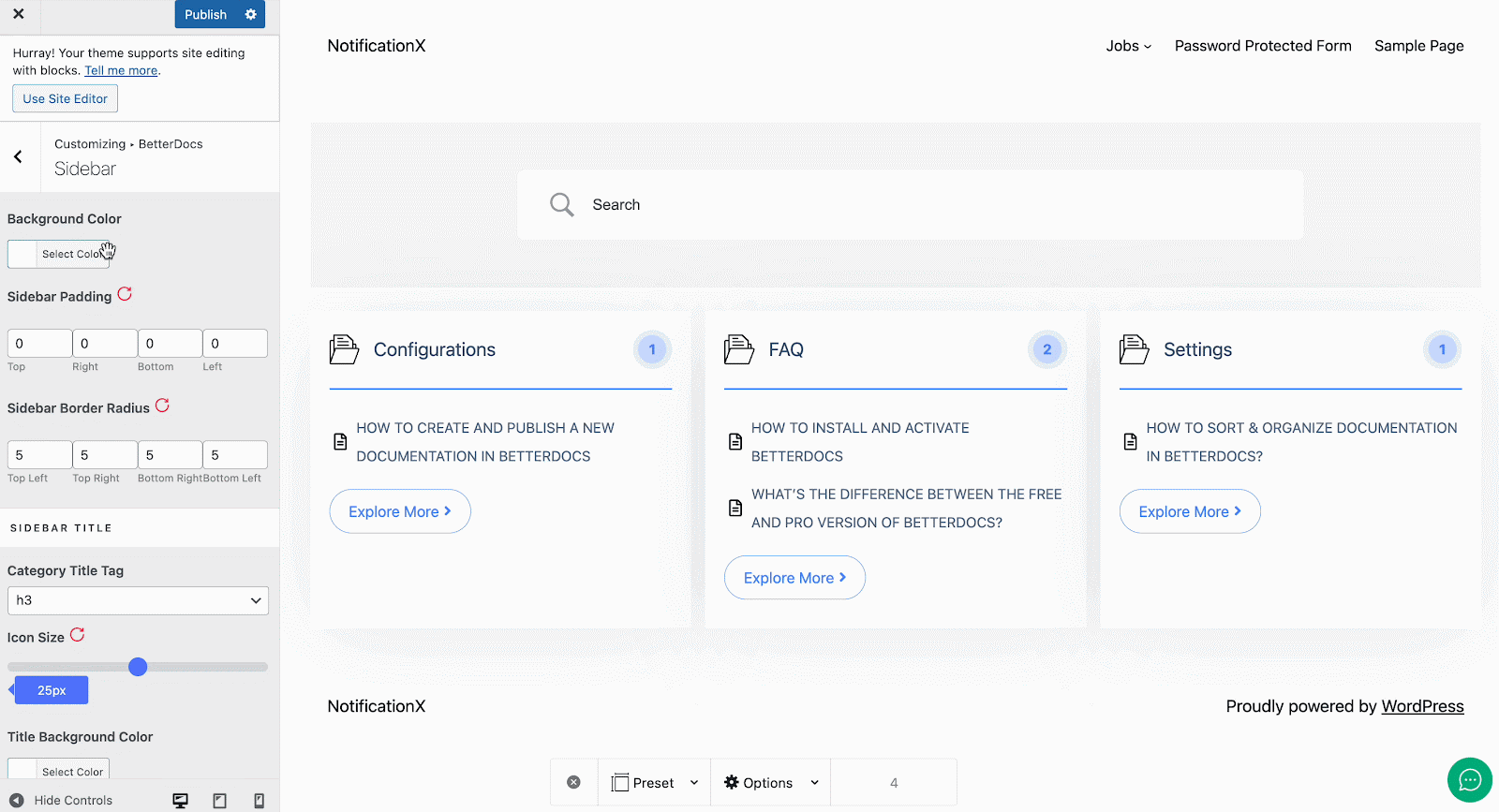This screenshot has width=1499, height=812.
Task: Reset Icon Size value
Action: [78, 635]
